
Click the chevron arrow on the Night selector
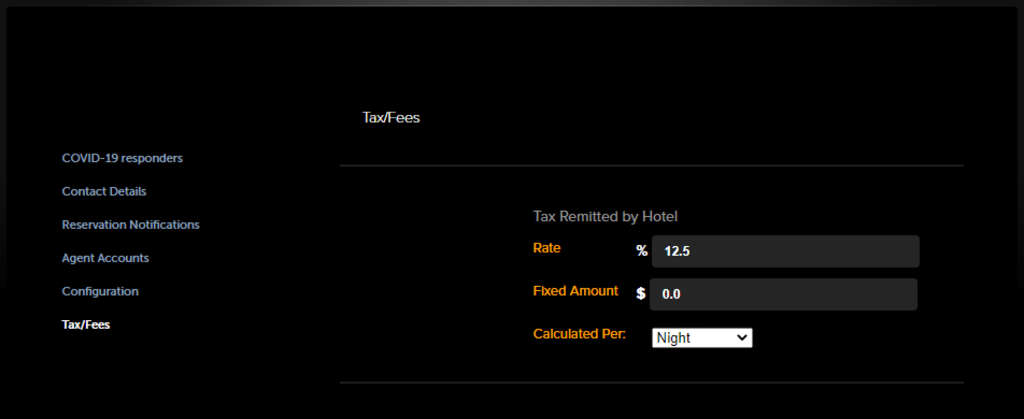point(741,338)
